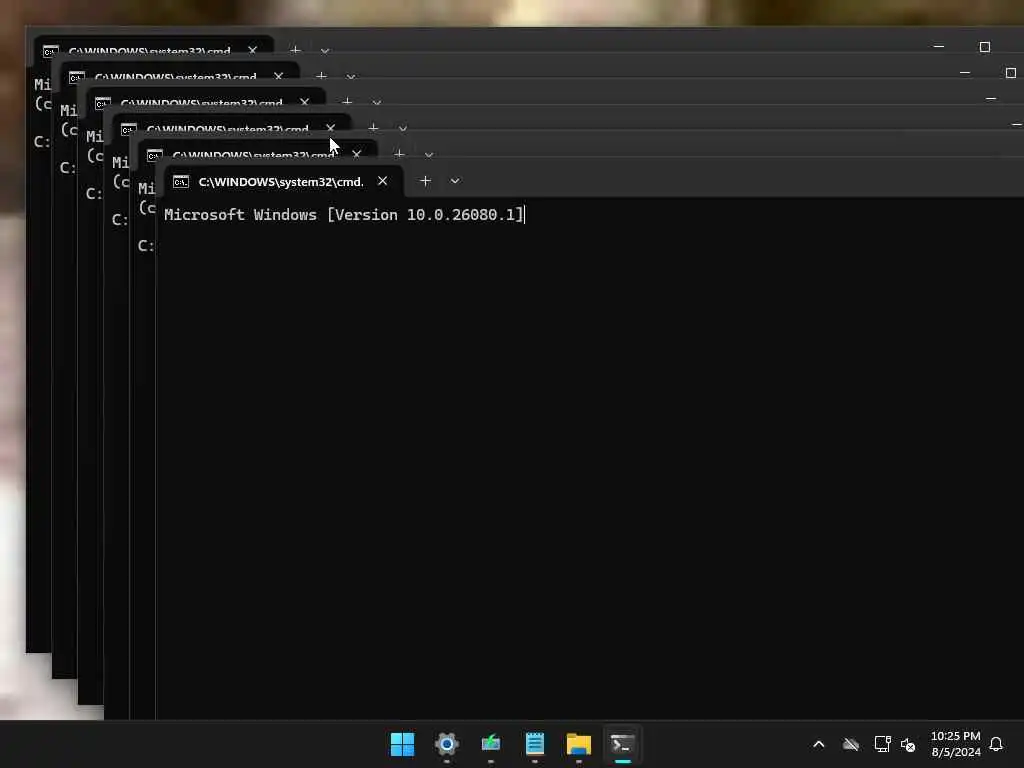Close the cmd tab in the rearmost Terminal window
Screen dimensions: 1024x768
point(253,50)
